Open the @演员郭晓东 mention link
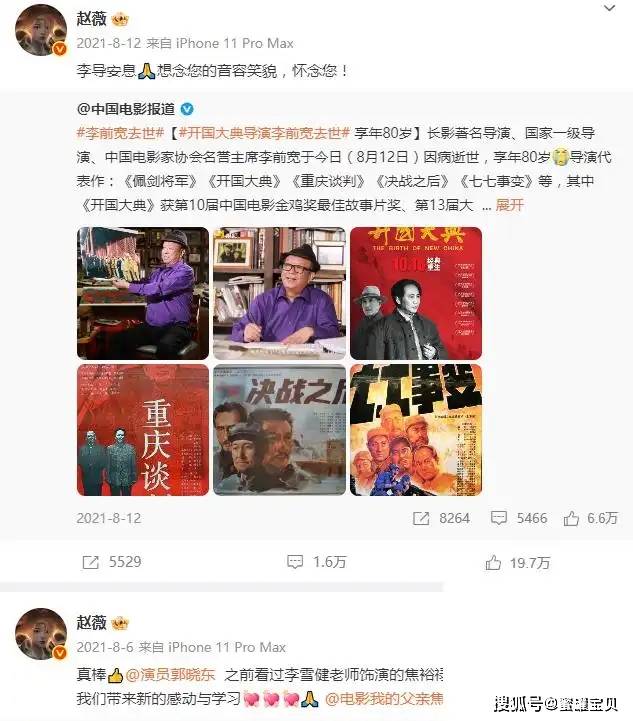 click(x=171, y=675)
